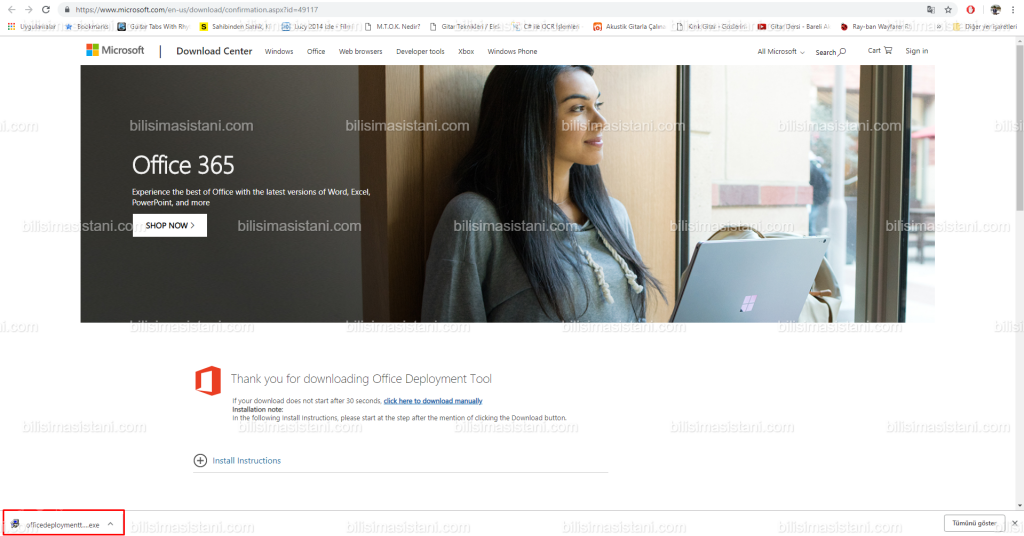Click the 'Thank you for downloading Office Deployment Tool' heading
The height and width of the screenshot is (536, 1024).
click(x=361, y=379)
